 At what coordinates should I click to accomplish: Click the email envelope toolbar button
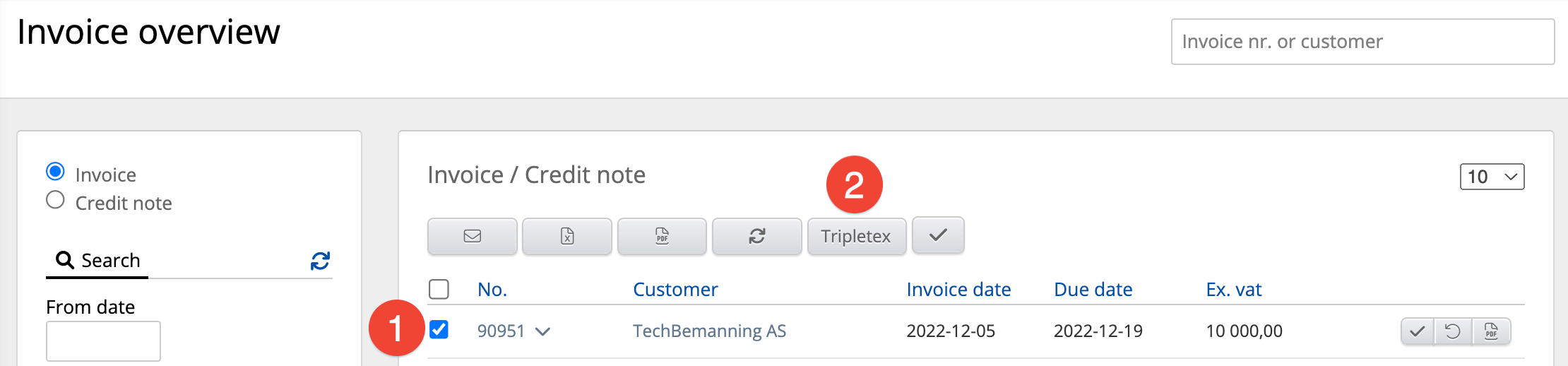[472, 236]
